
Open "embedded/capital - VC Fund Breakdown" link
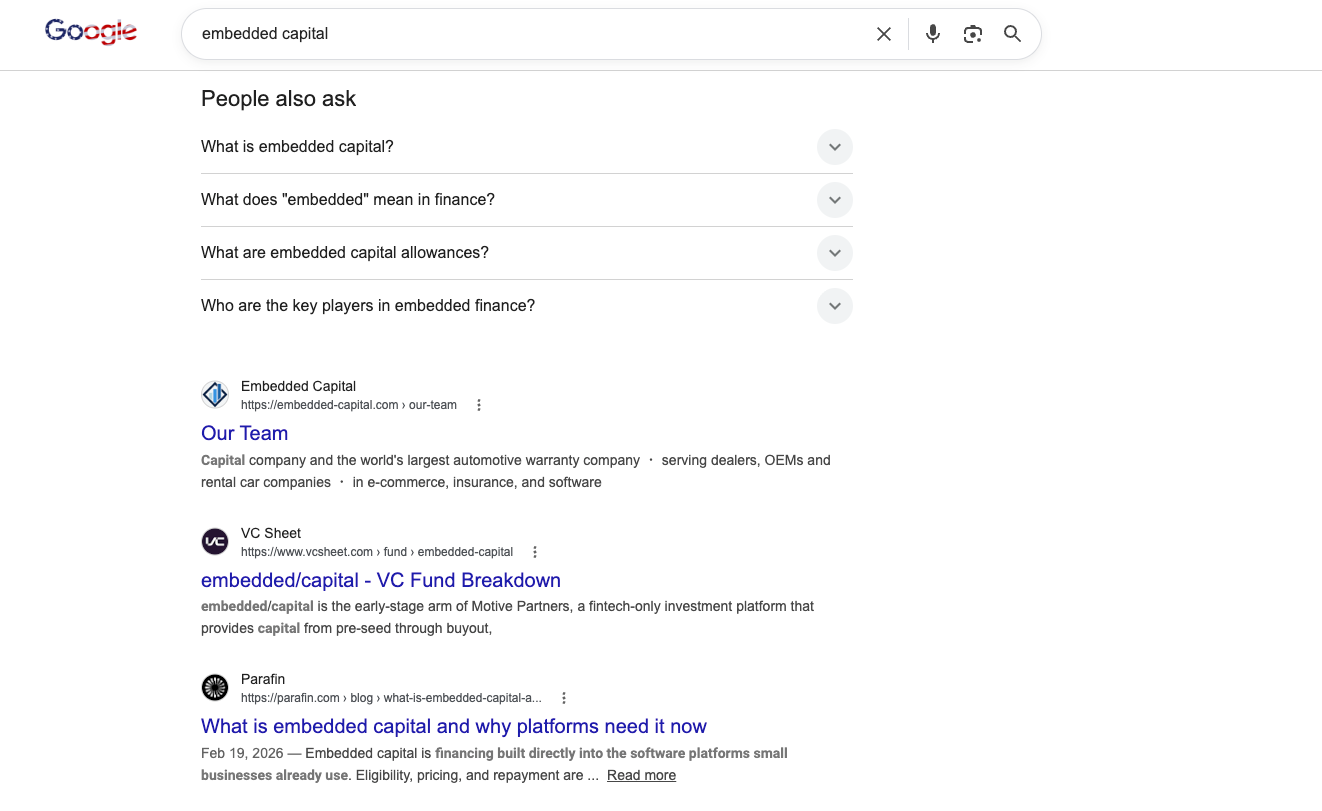(x=381, y=580)
